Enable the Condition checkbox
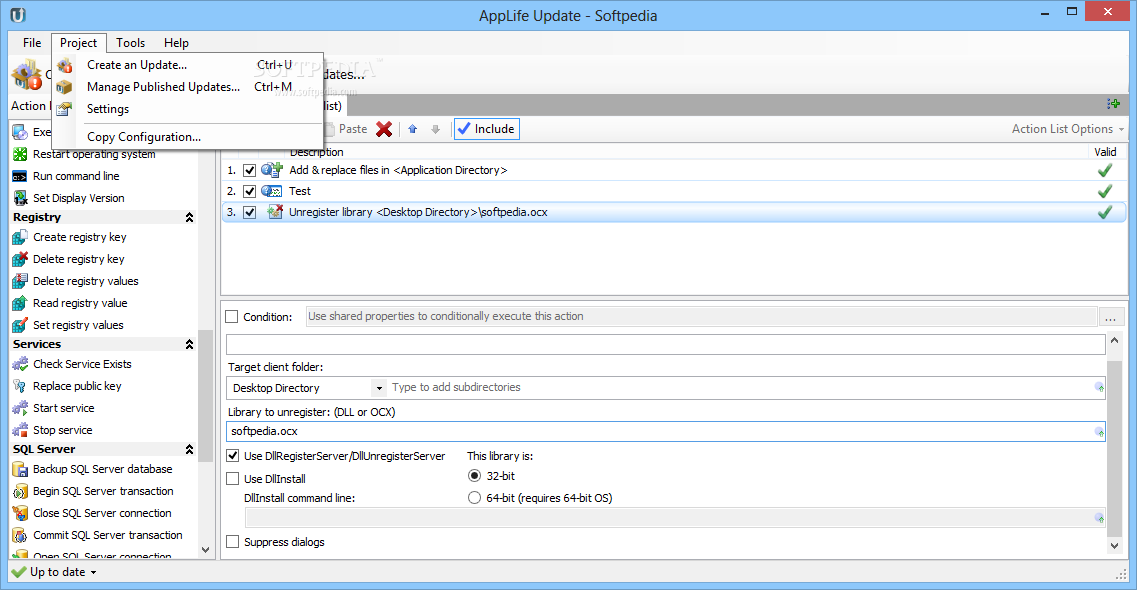 pos(232,317)
